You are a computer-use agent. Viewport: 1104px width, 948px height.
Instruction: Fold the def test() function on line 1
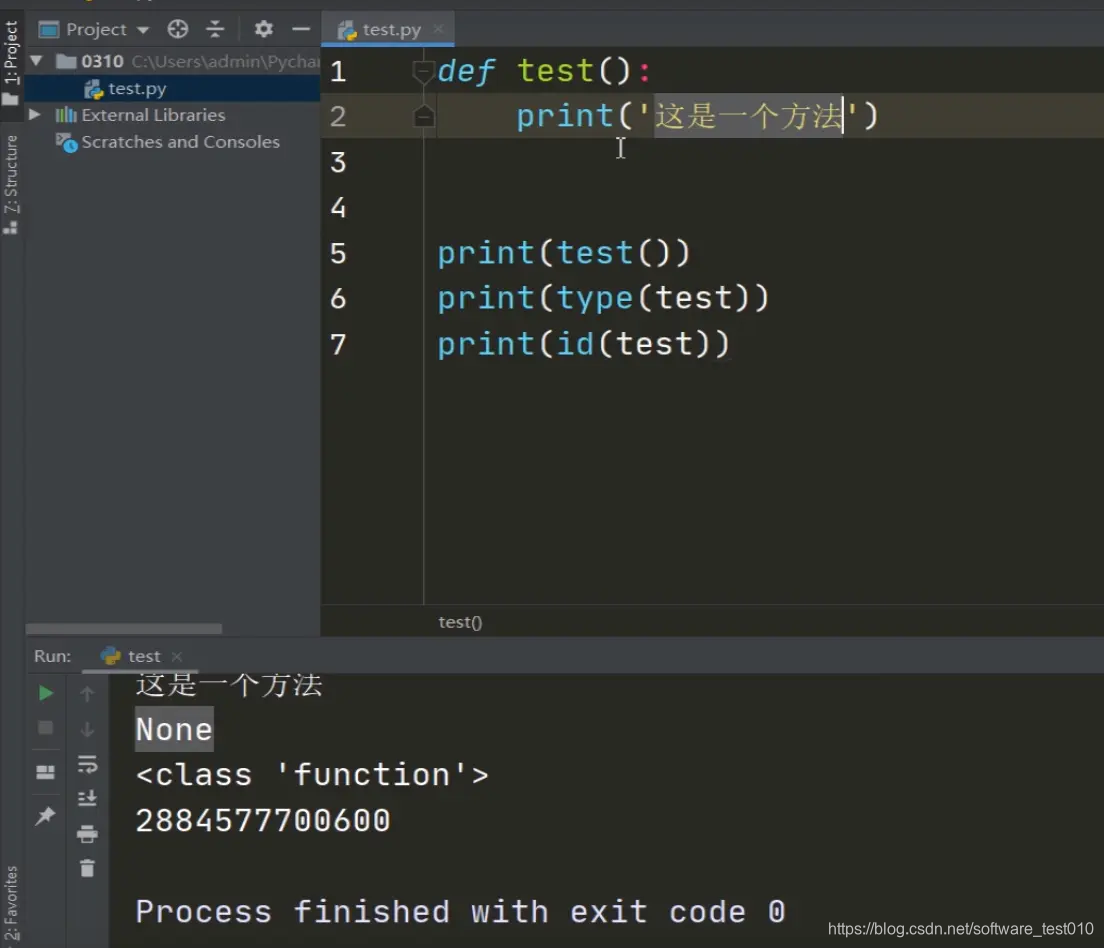click(422, 72)
